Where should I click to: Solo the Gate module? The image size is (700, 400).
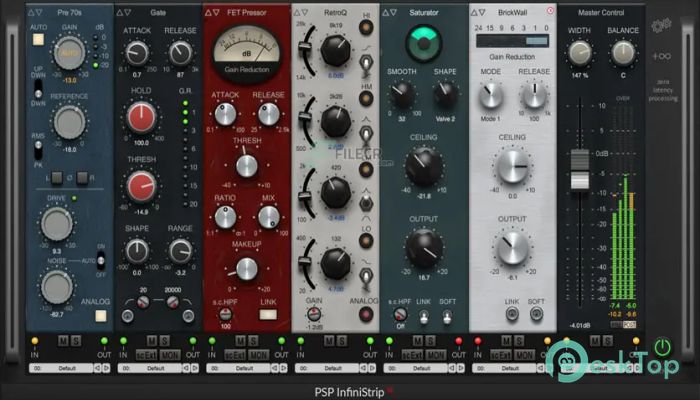(164, 341)
